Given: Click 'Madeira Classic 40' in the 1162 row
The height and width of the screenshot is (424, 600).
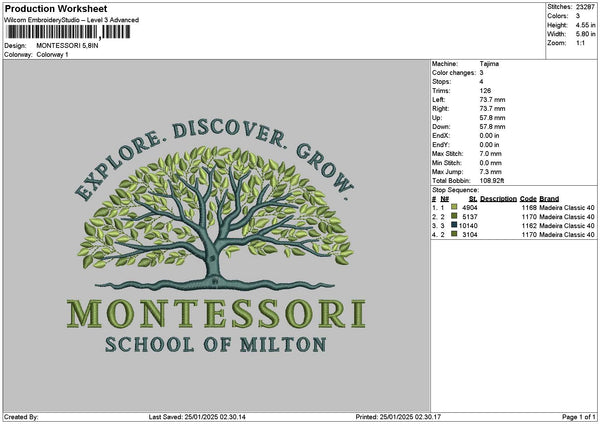Looking at the screenshot, I should (x=567, y=226).
